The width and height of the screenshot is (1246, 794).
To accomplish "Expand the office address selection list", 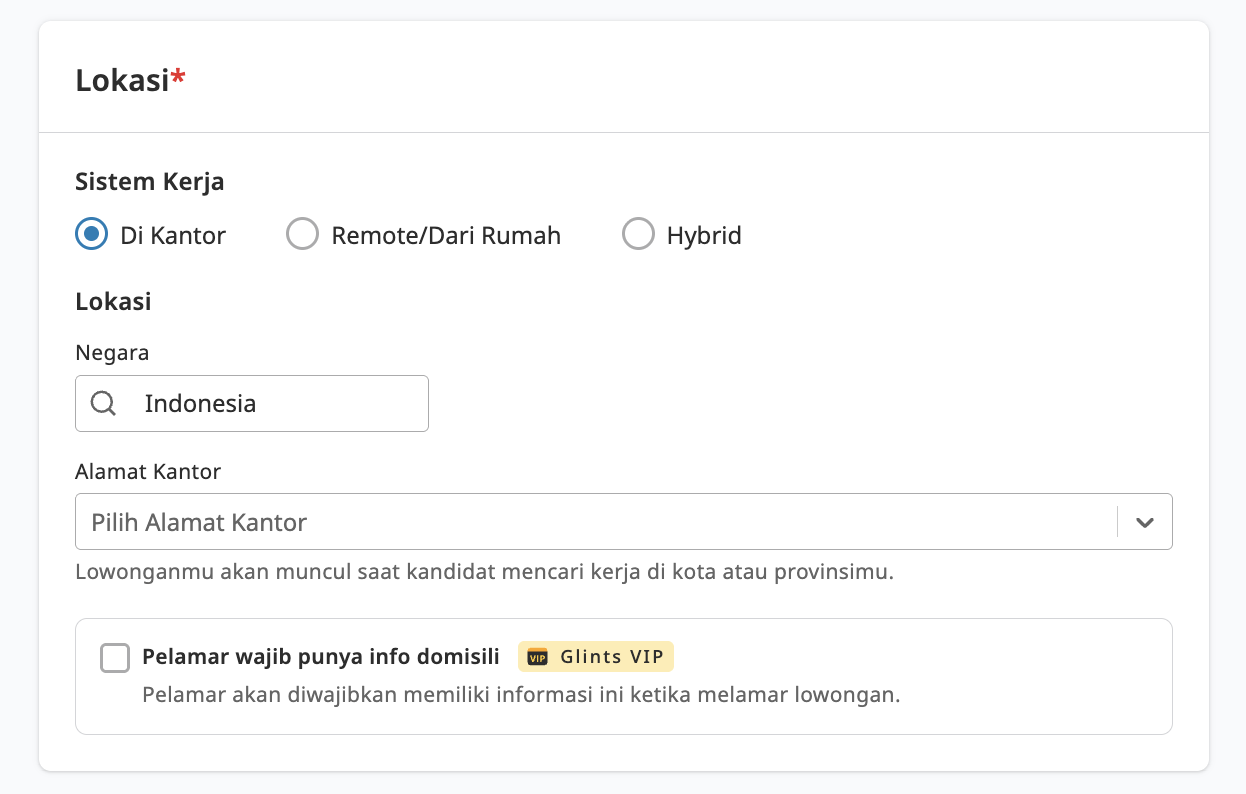I will click(x=600, y=521).
